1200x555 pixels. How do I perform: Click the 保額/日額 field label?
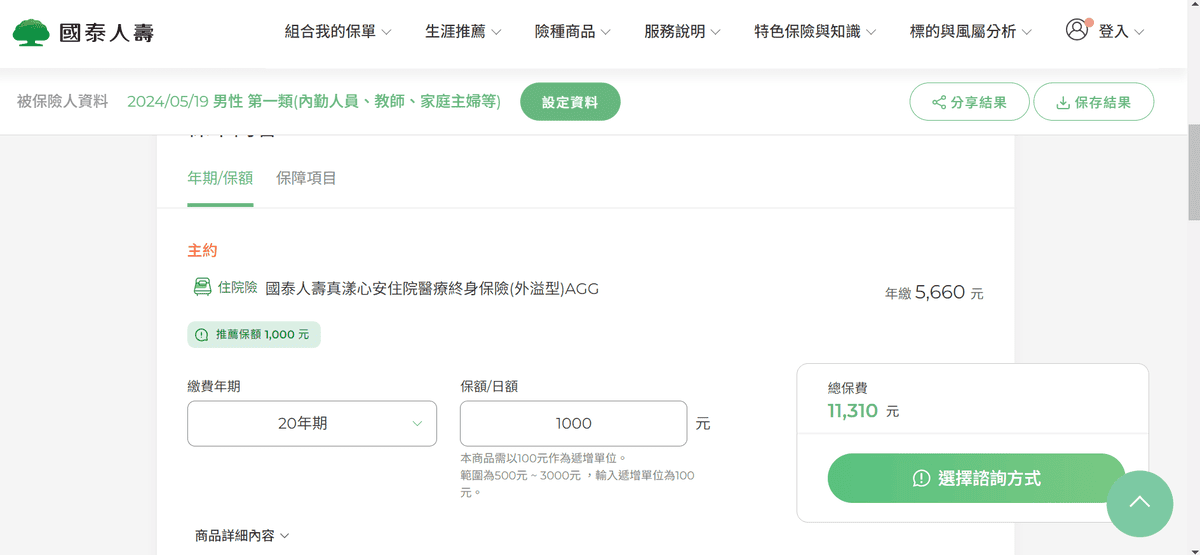pyautogui.click(x=489, y=386)
